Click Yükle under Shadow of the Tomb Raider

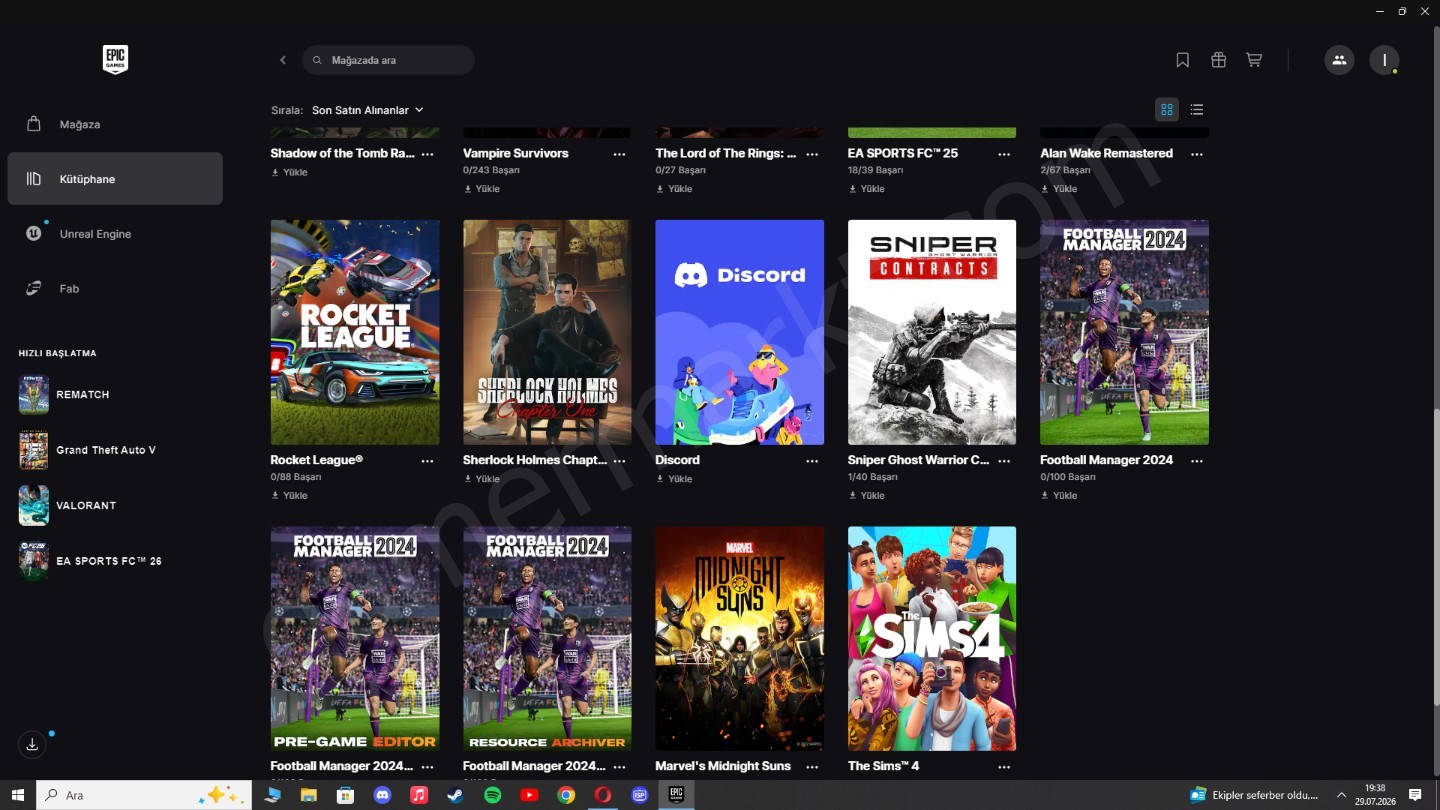coord(289,172)
